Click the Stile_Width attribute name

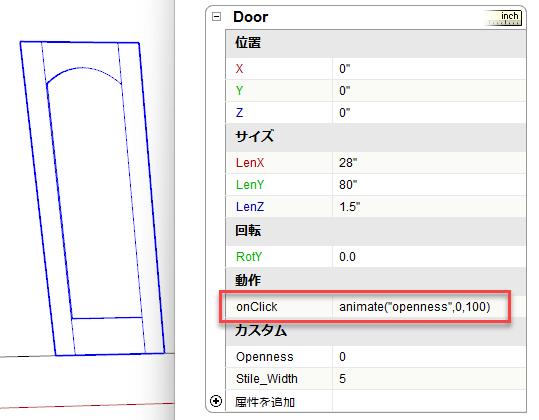pyautogui.click(x=267, y=379)
